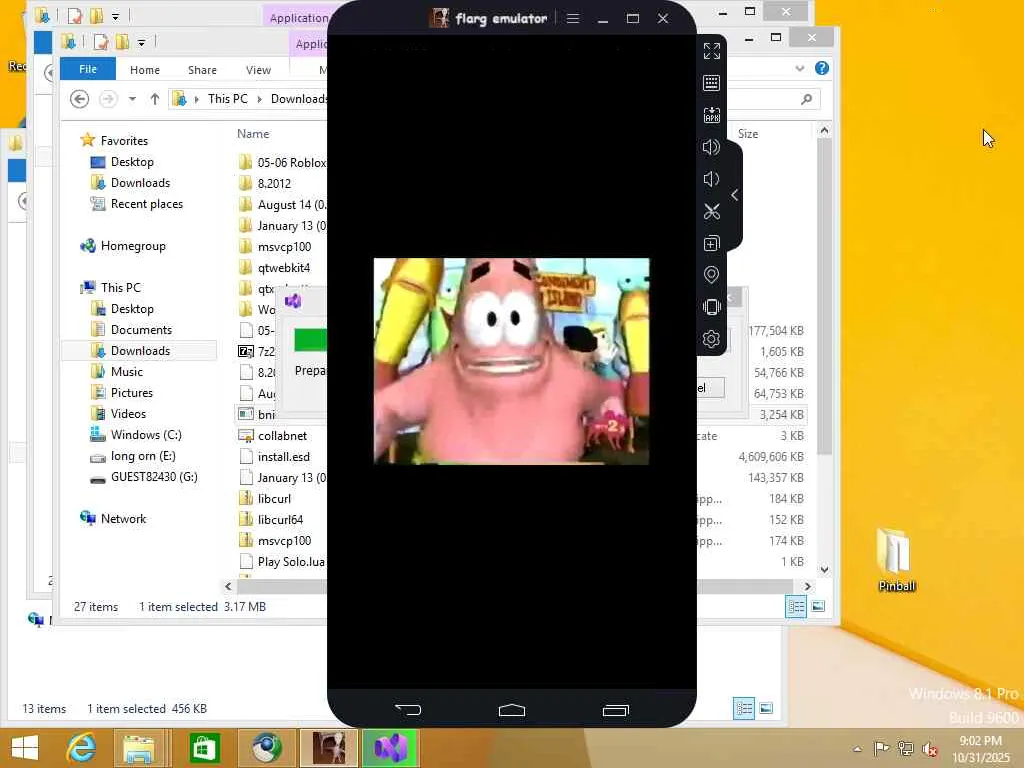Open the location pin tool
Image resolution: width=1024 pixels, height=768 pixels.
coord(711,275)
